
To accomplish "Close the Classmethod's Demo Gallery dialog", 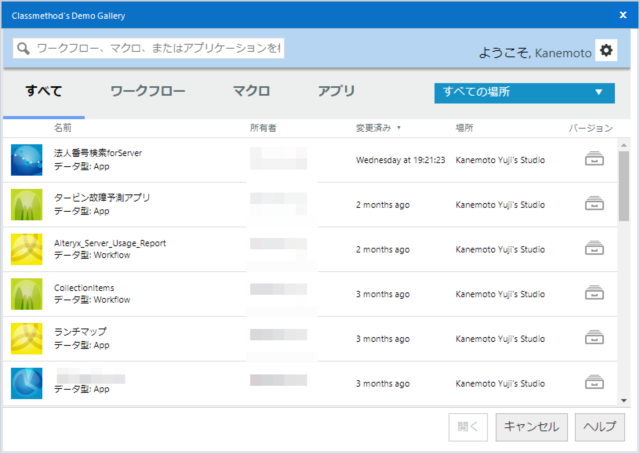I will coord(623,15).
